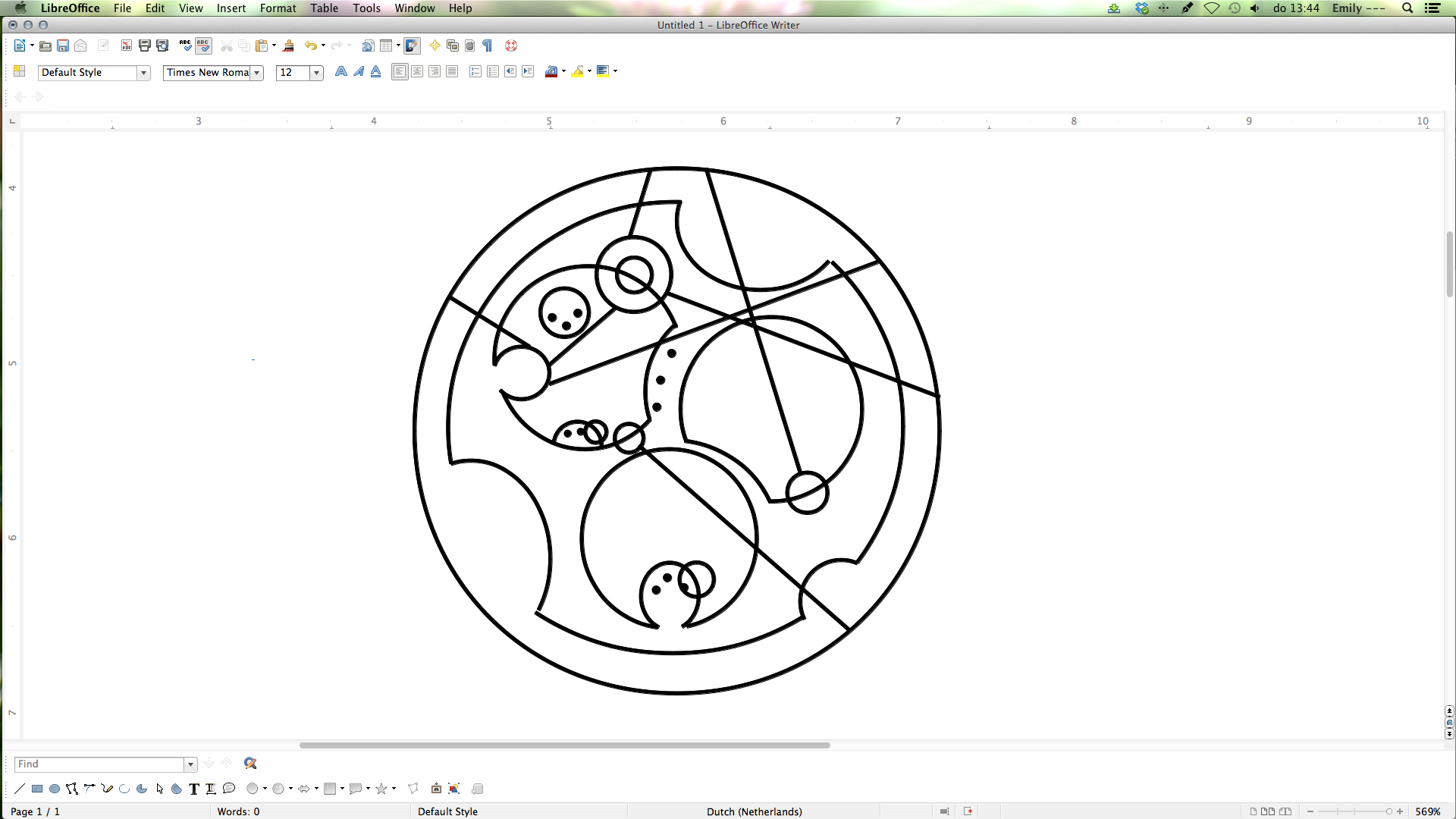Open the Tools menu
This screenshot has height=819, width=1456.
click(366, 8)
